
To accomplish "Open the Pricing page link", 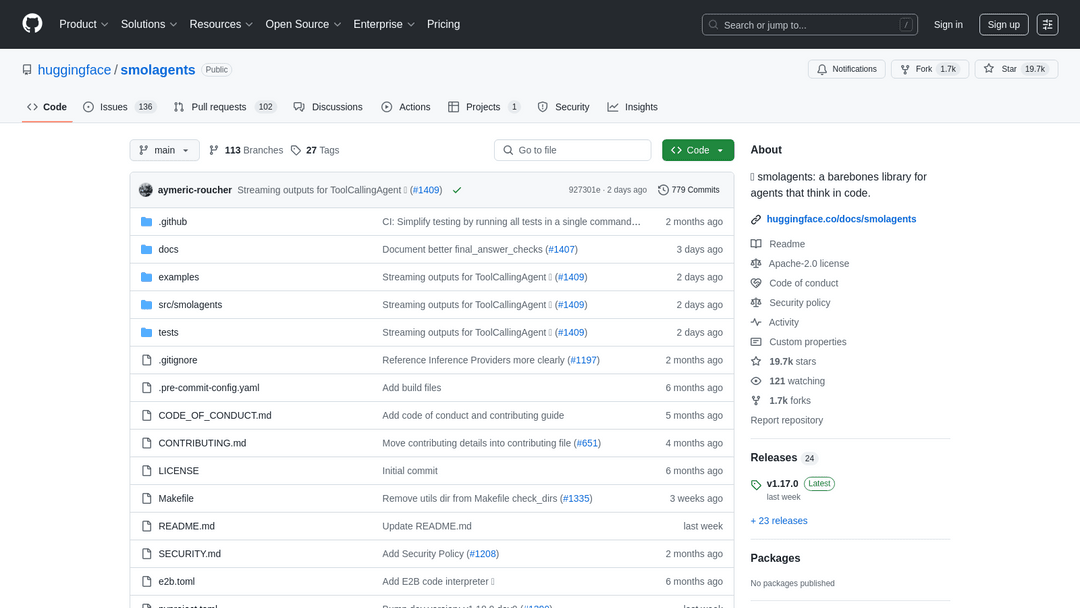I will [x=443, y=24].
